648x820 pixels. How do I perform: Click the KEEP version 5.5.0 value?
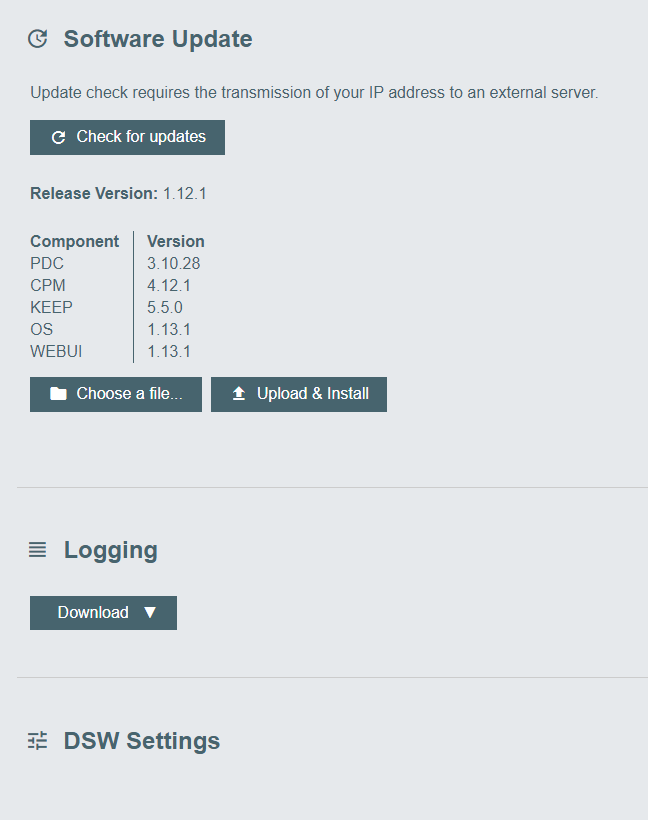pos(165,307)
